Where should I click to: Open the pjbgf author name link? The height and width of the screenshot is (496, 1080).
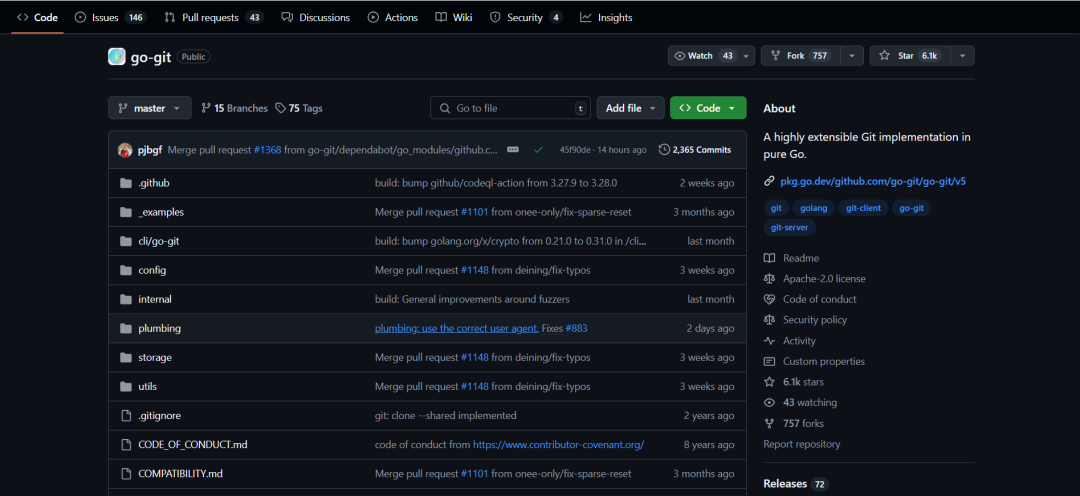(150, 149)
